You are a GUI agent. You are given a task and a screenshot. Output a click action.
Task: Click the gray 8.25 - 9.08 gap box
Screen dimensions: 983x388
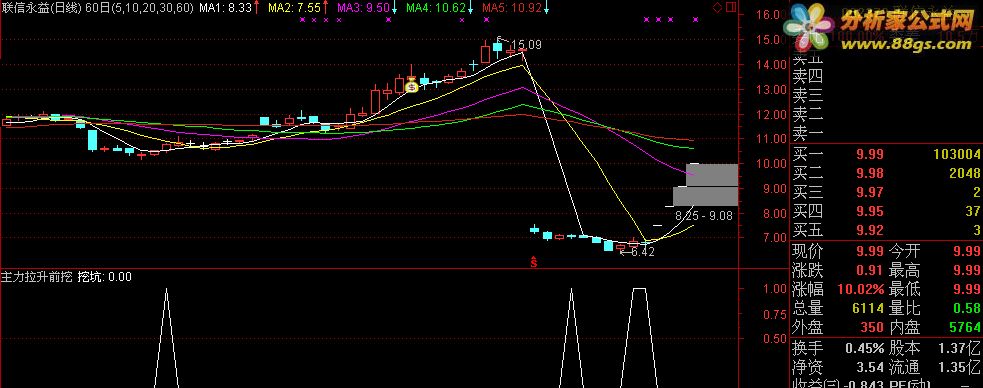705,185
